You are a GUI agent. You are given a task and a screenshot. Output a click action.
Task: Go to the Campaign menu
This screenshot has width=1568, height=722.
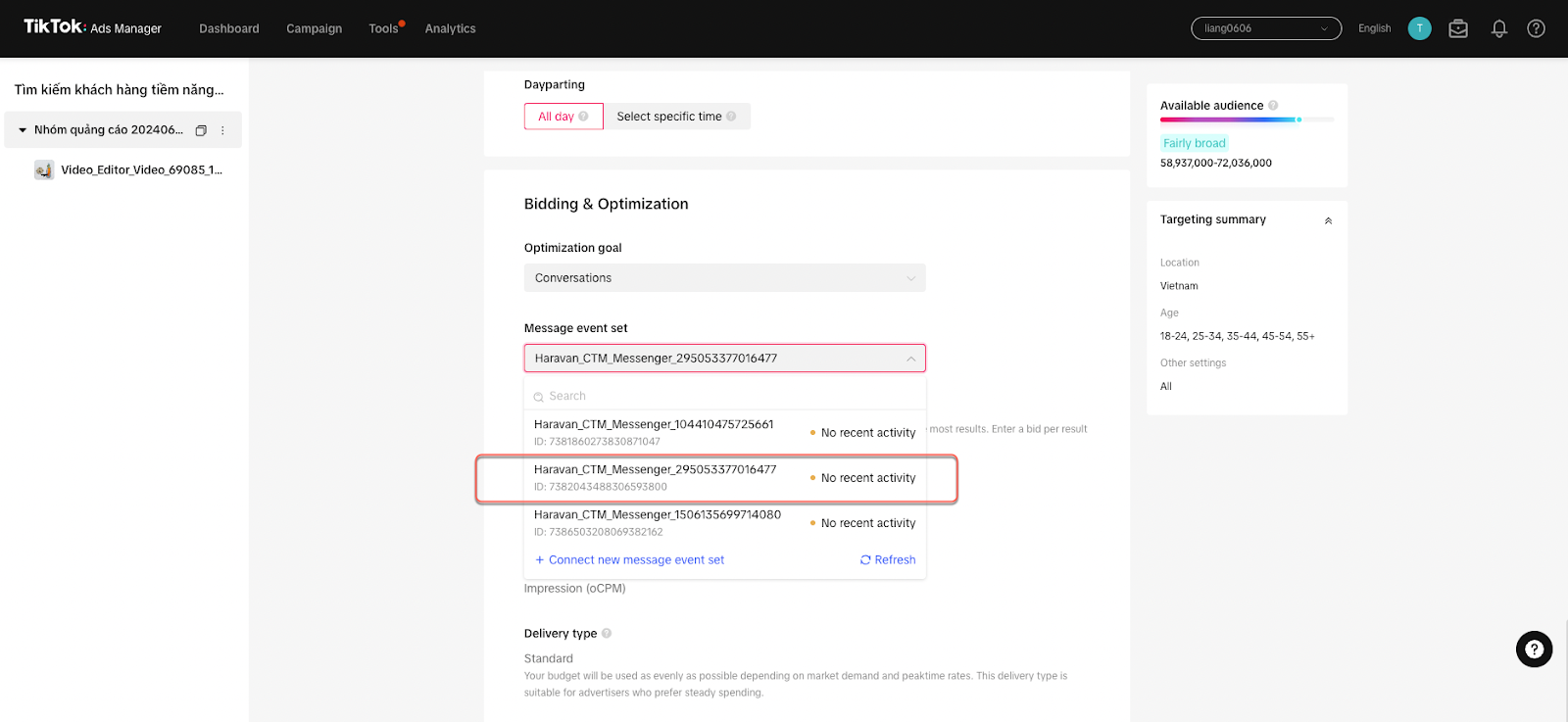[314, 29]
